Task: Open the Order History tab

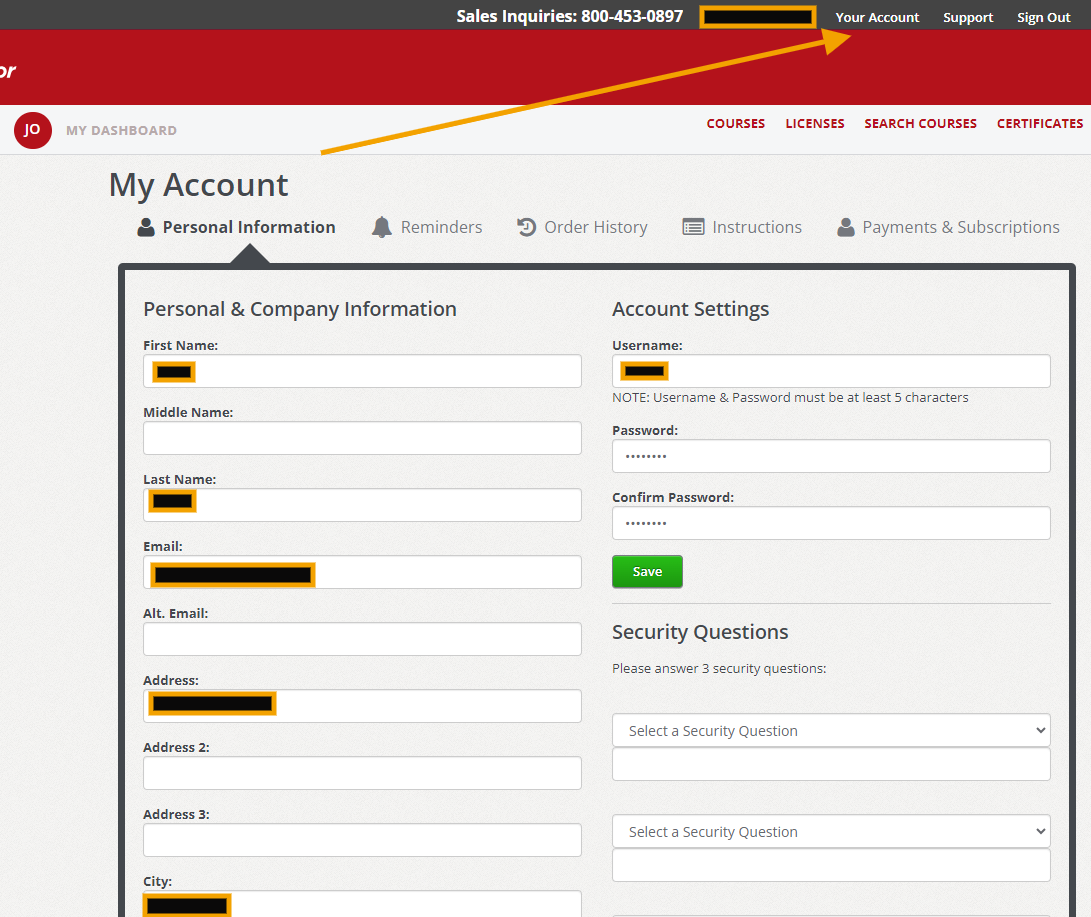Action: (594, 226)
